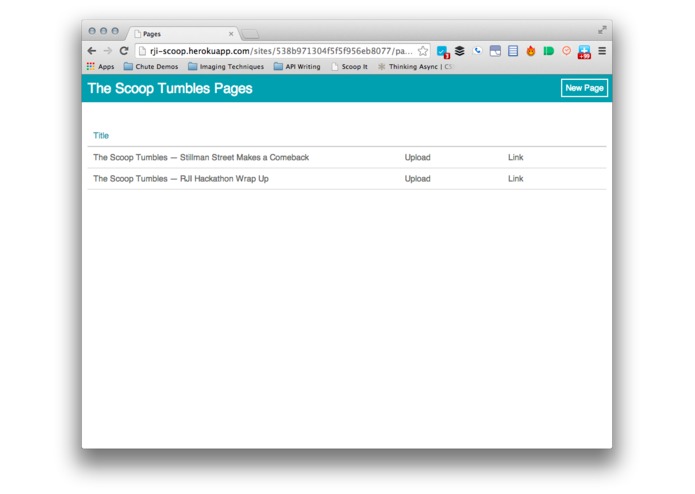Image resolution: width=695 pixels, height=494 pixels.
Task: Click The Scoop Tumbles Pages heading
Action: point(170,88)
